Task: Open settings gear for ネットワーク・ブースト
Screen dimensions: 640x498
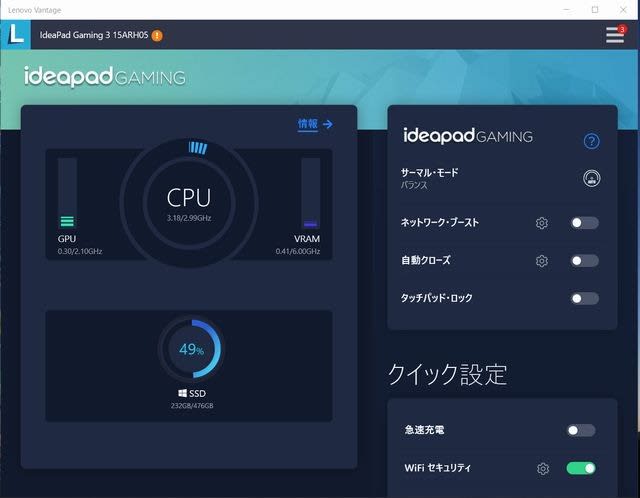Action: tap(542, 223)
